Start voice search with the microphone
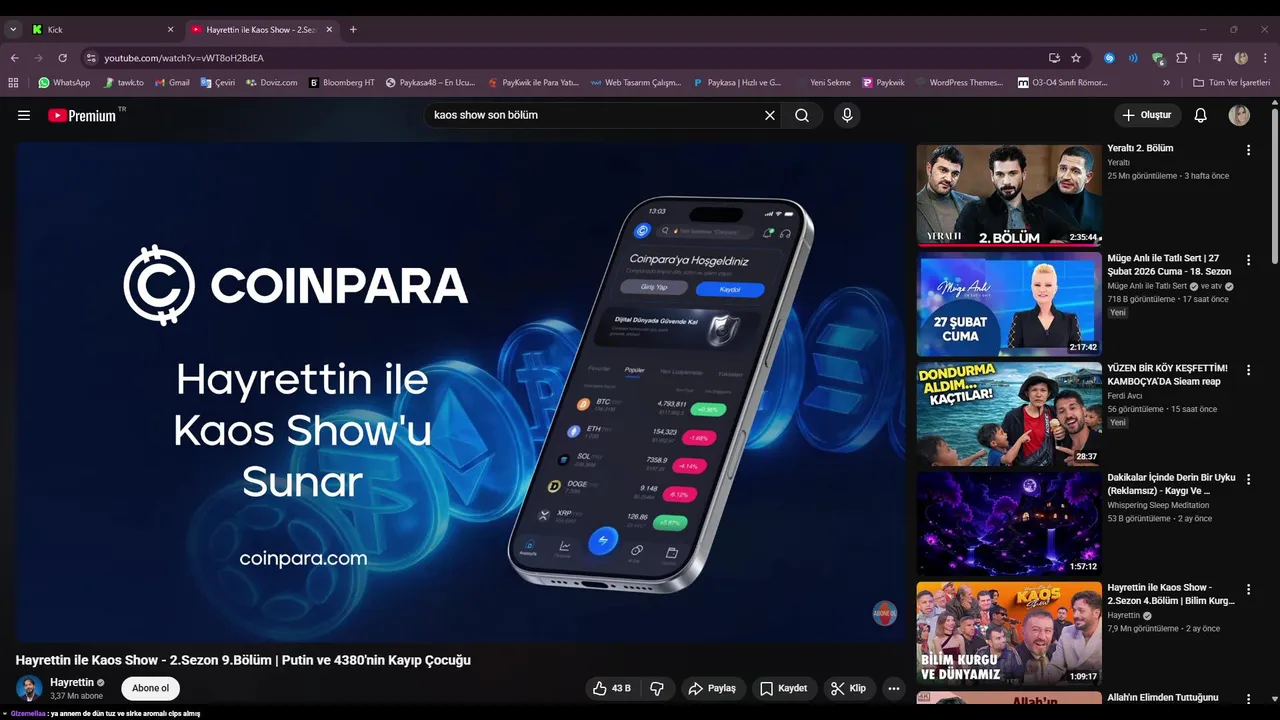Viewport: 1280px width, 720px height. tap(847, 115)
